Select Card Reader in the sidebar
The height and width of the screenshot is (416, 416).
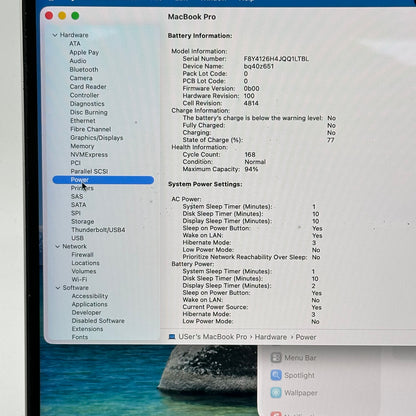(88, 87)
